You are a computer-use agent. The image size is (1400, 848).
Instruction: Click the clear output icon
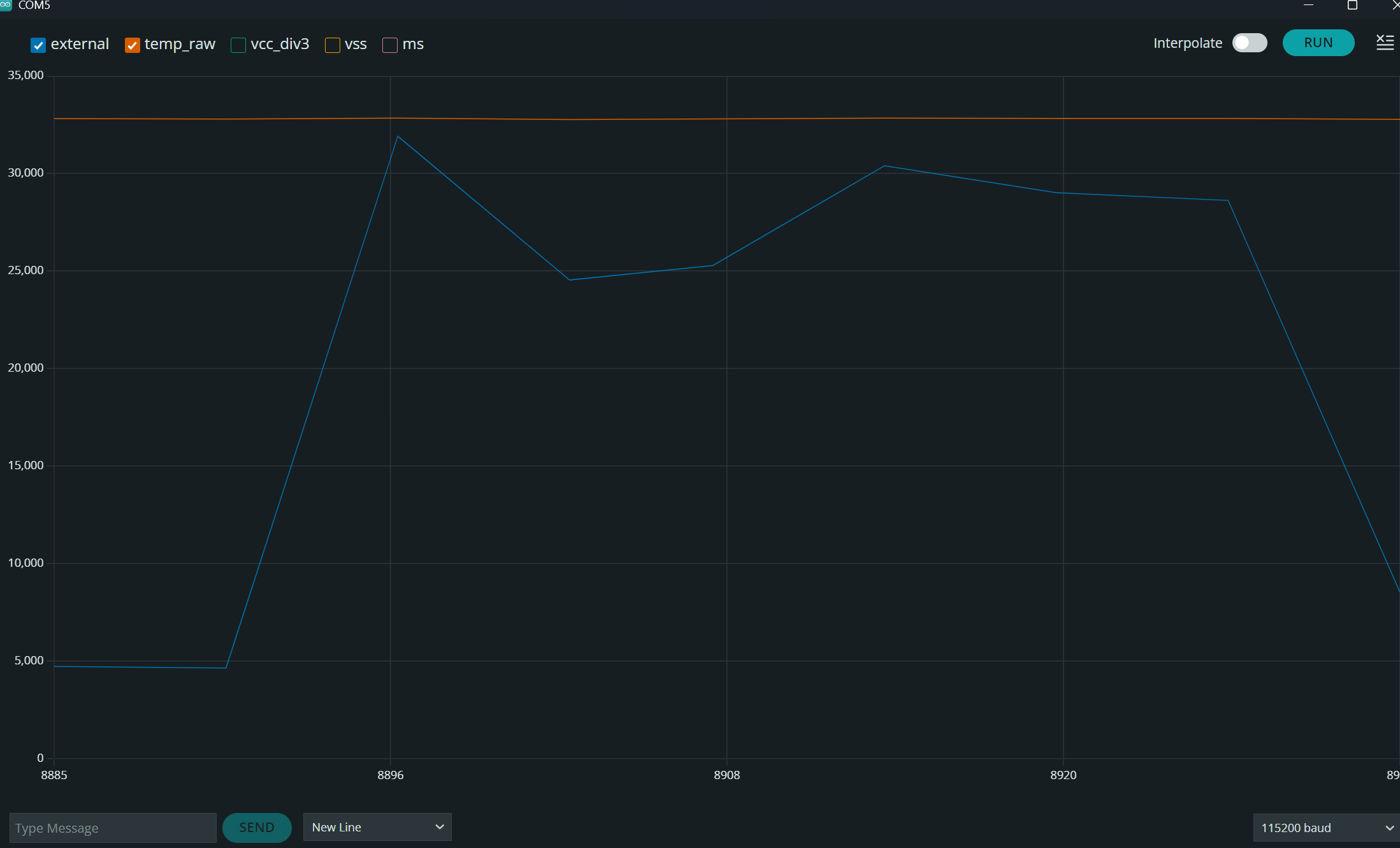(1385, 43)
